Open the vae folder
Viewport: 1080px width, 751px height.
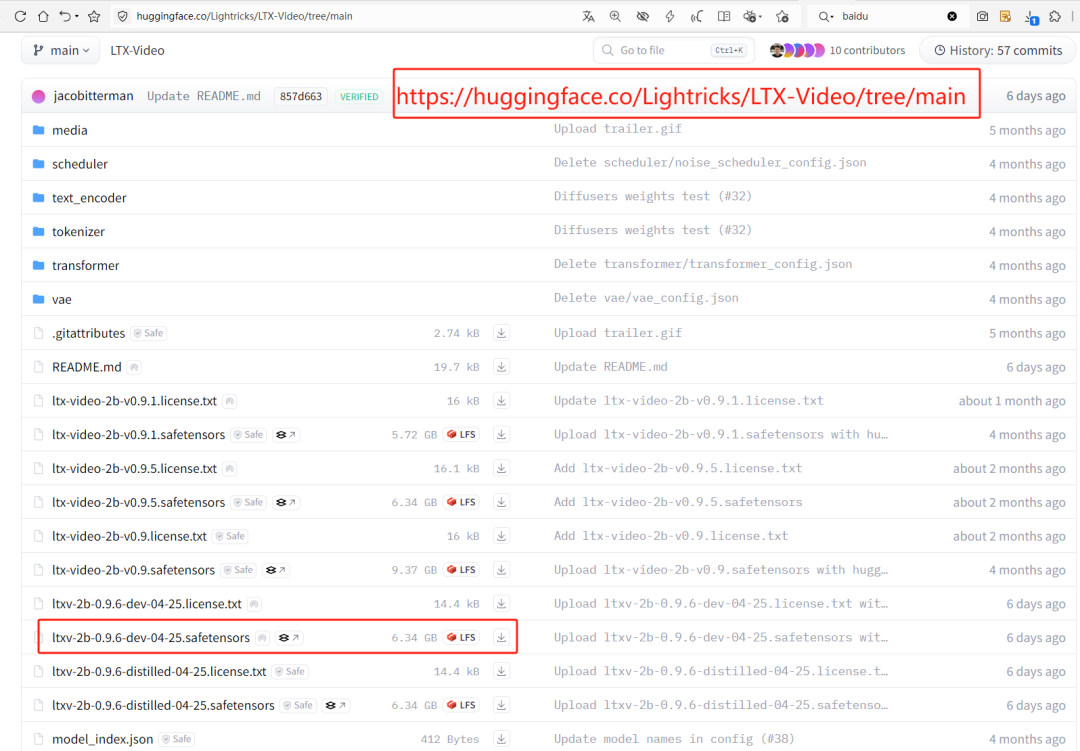[61, 299]
